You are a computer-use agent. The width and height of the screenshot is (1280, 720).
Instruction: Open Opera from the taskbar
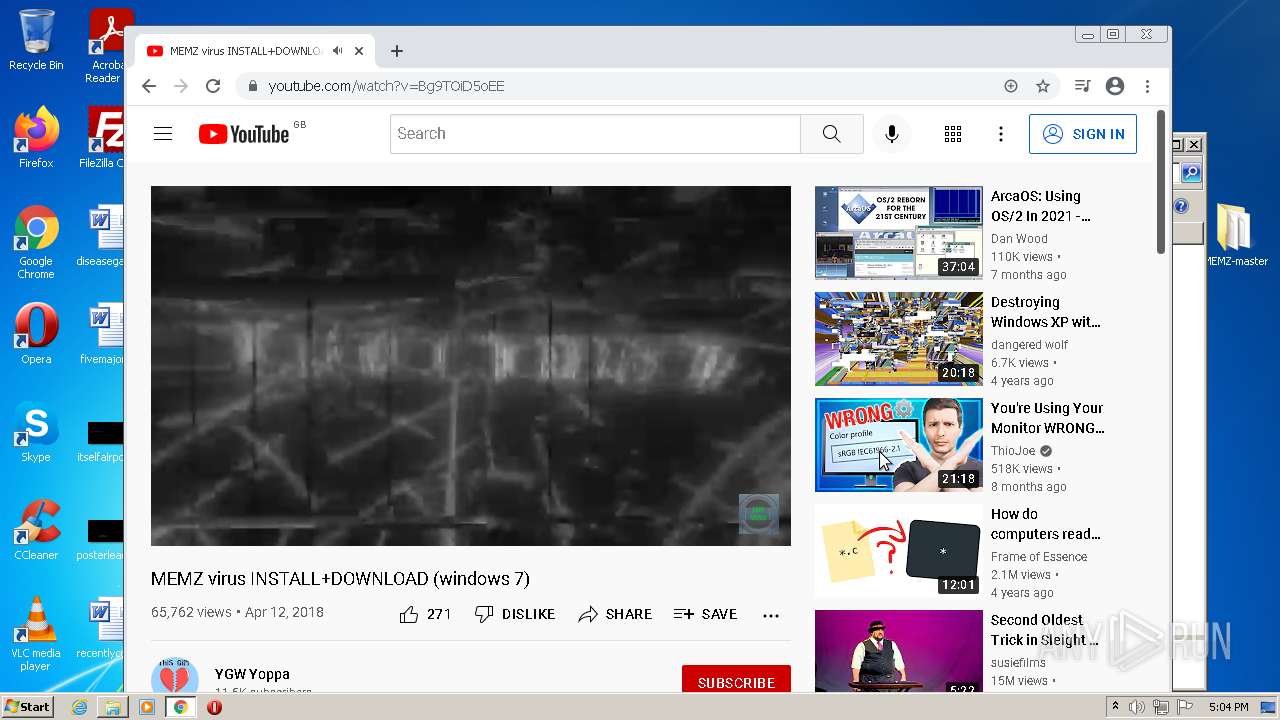(x=214, y=707)
